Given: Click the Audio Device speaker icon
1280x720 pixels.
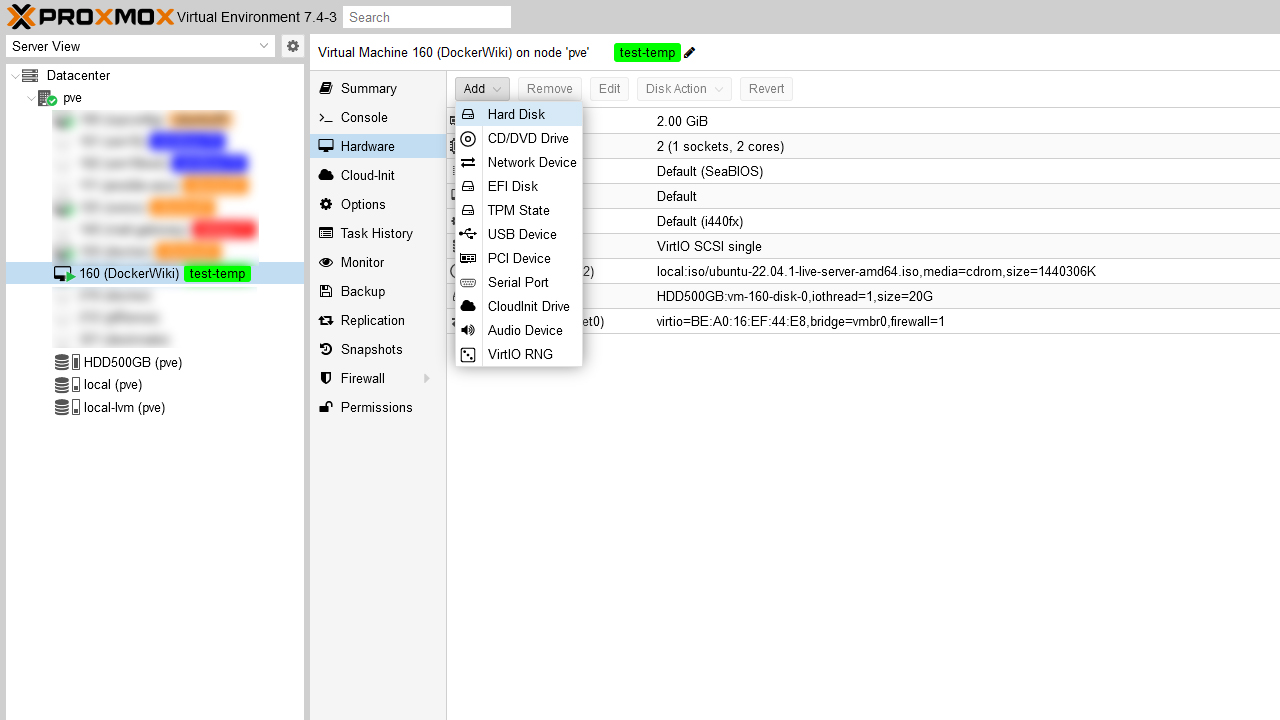Looking at the screenshot, I should click(468, 330).
